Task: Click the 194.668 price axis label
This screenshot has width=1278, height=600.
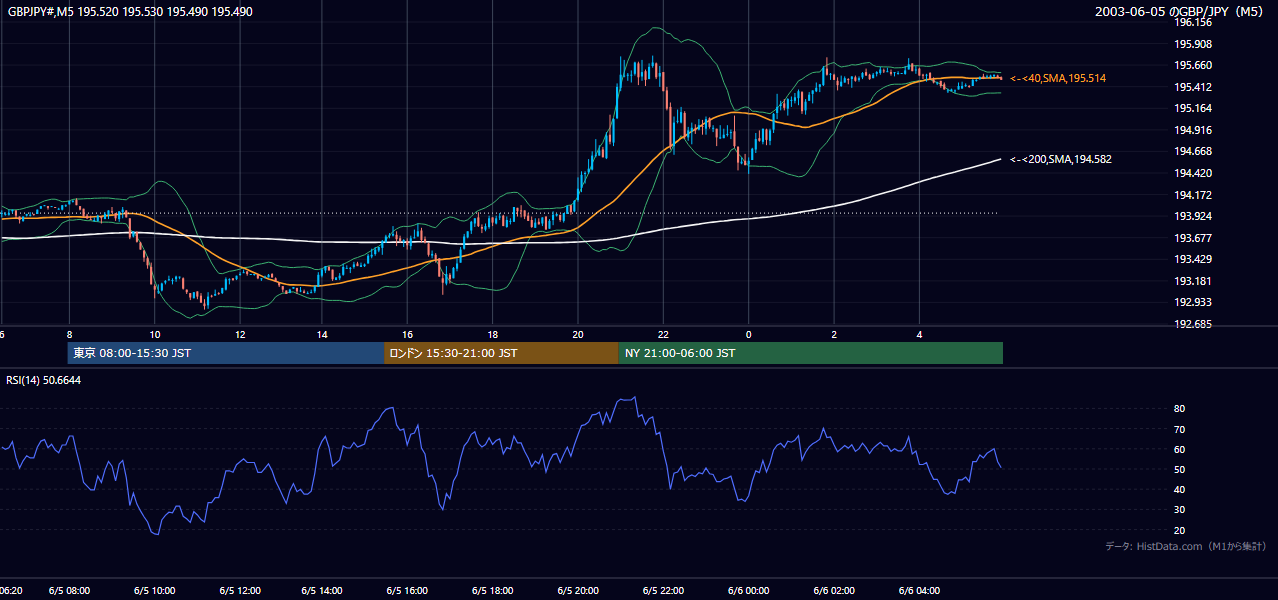Action: tap(1193, 152)
